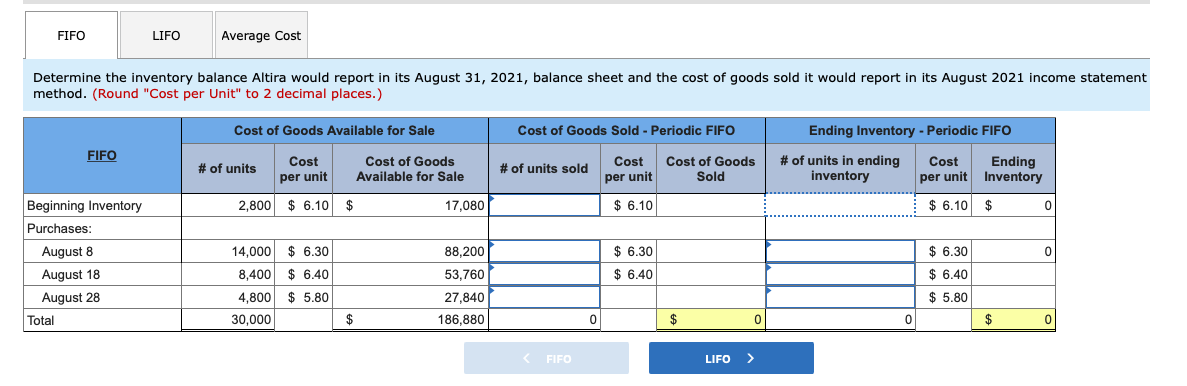Click units sold field for August 28
The height and width of the screenshot is (386, 1187).
[x=544, y=297]
